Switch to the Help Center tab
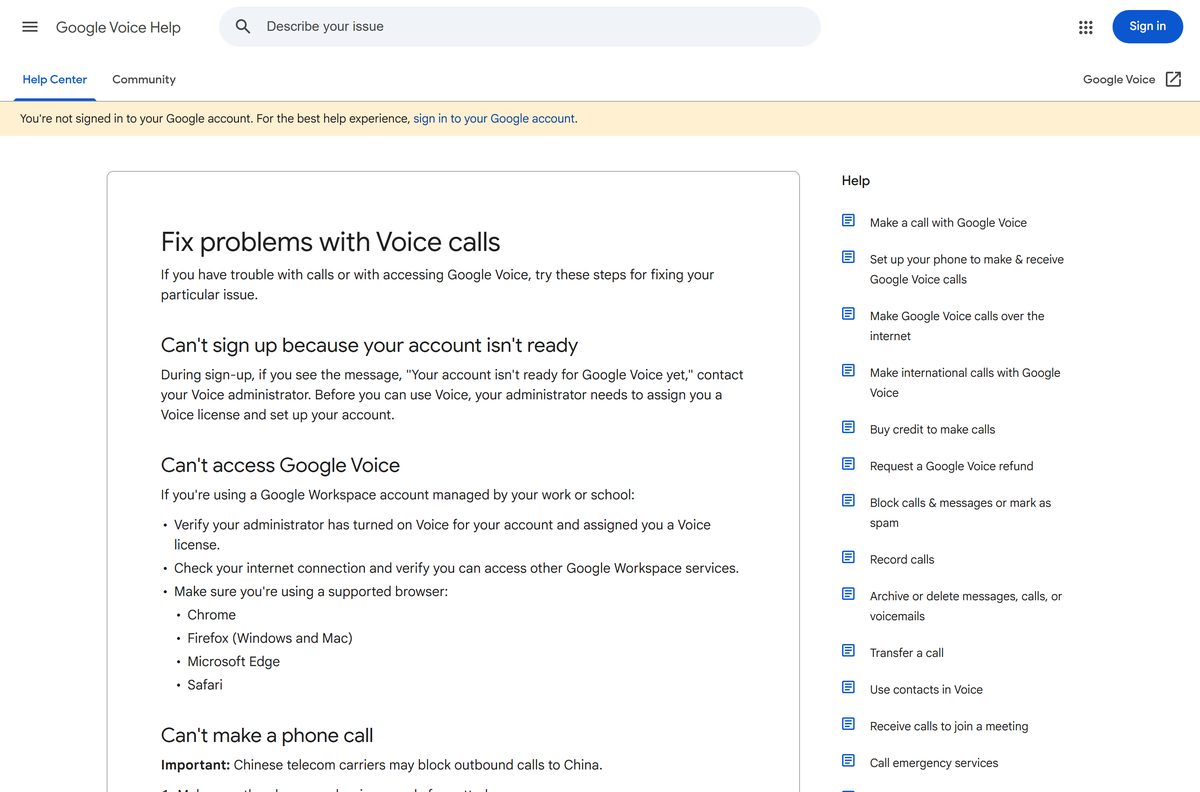The height and width of the screenshot is (792, 1200). pyautogui.click(x=55, y=79)
